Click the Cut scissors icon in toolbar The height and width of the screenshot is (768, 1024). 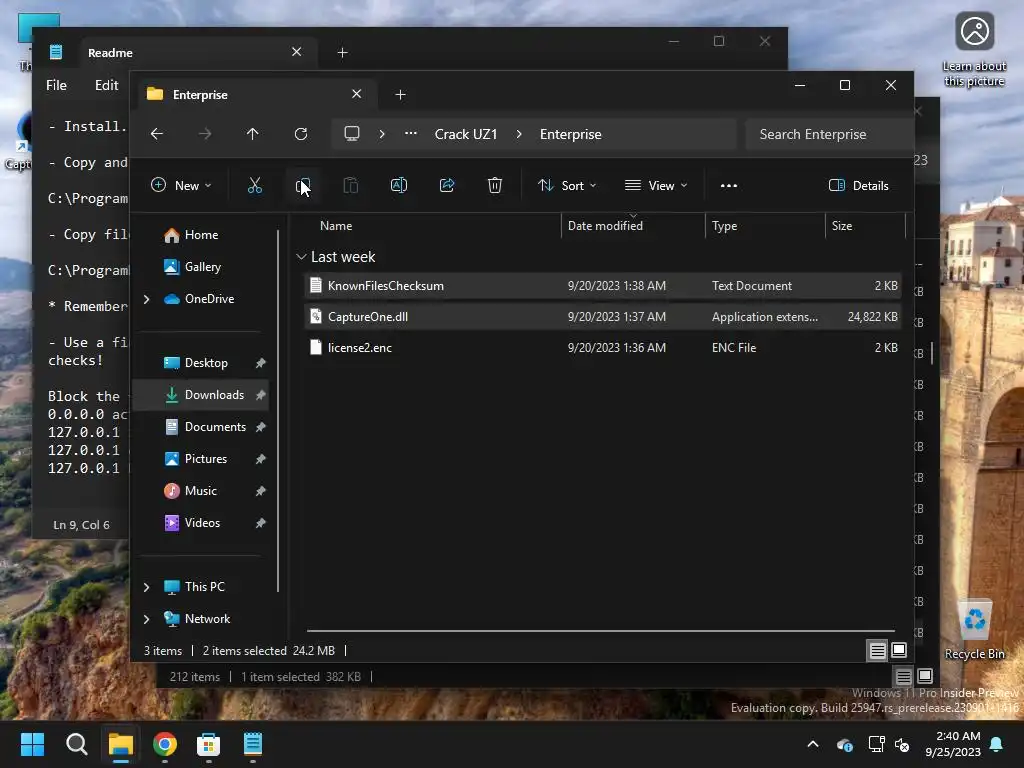click(255, 185)
